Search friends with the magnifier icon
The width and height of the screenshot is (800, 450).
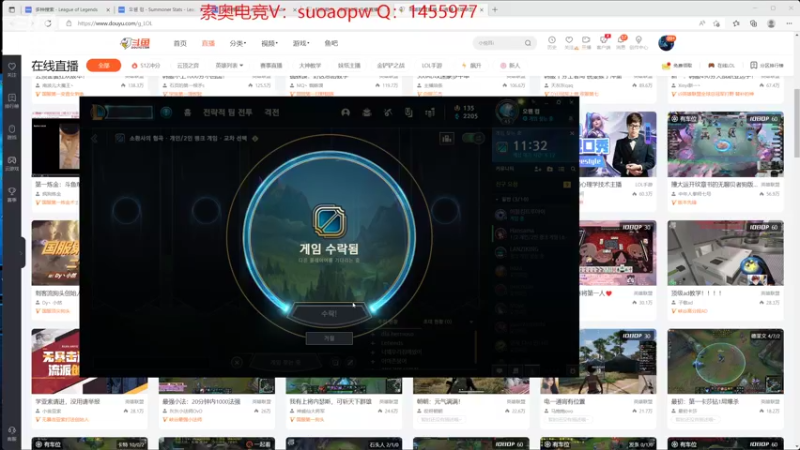tap(572, 169)
